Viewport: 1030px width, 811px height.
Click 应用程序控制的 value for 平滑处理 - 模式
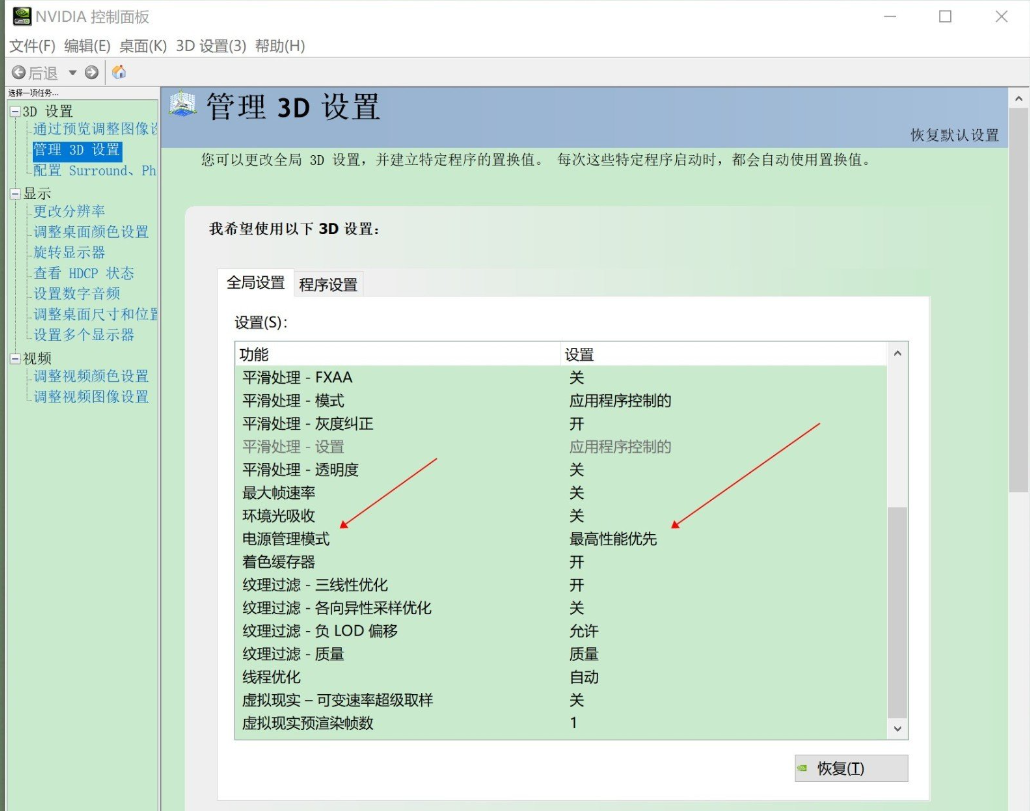620,401
